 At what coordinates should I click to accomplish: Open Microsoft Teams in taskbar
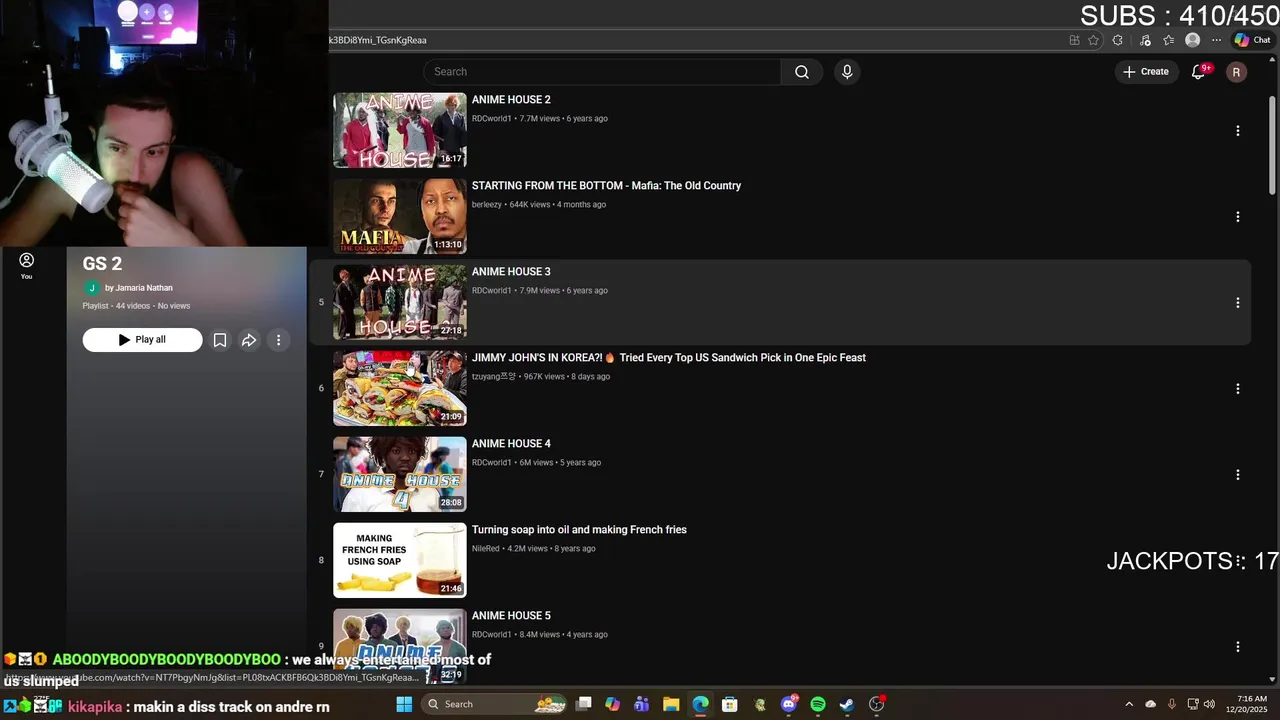tap(642, 704)
